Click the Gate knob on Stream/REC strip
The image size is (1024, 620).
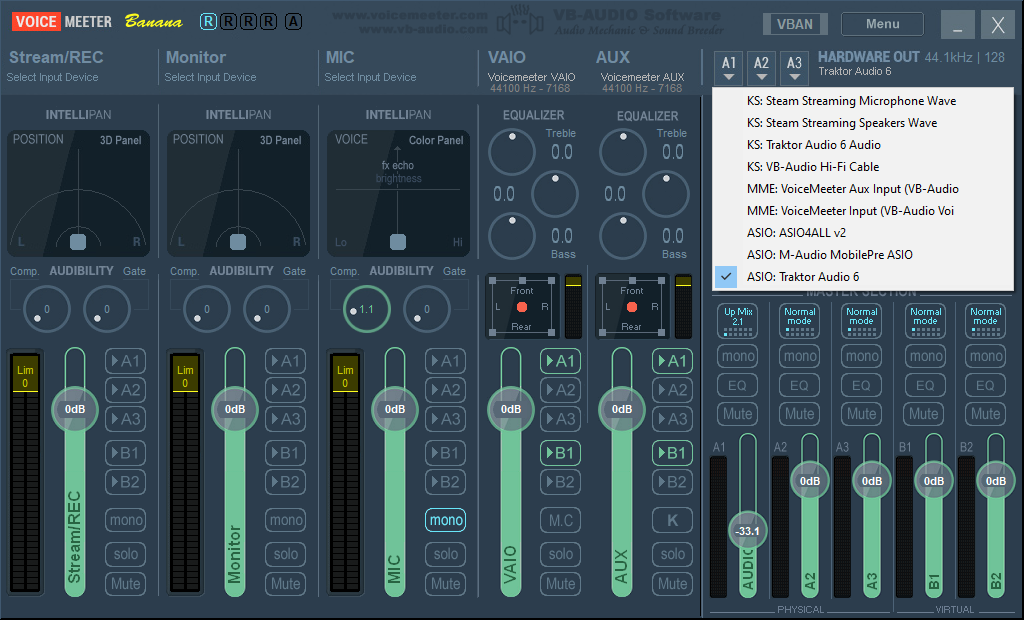106,309
